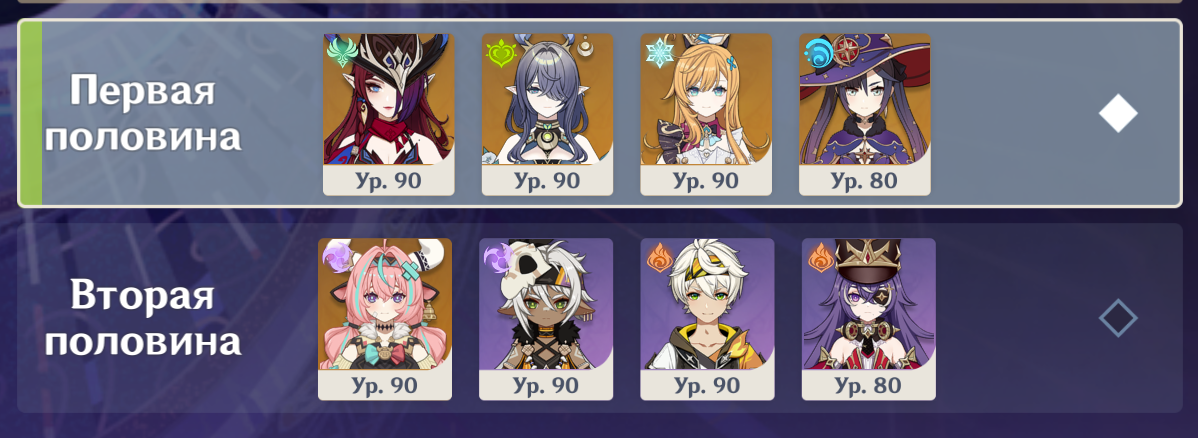
Task: Click the Cryo snowflake element icon
Action: [x=658, y=53]
